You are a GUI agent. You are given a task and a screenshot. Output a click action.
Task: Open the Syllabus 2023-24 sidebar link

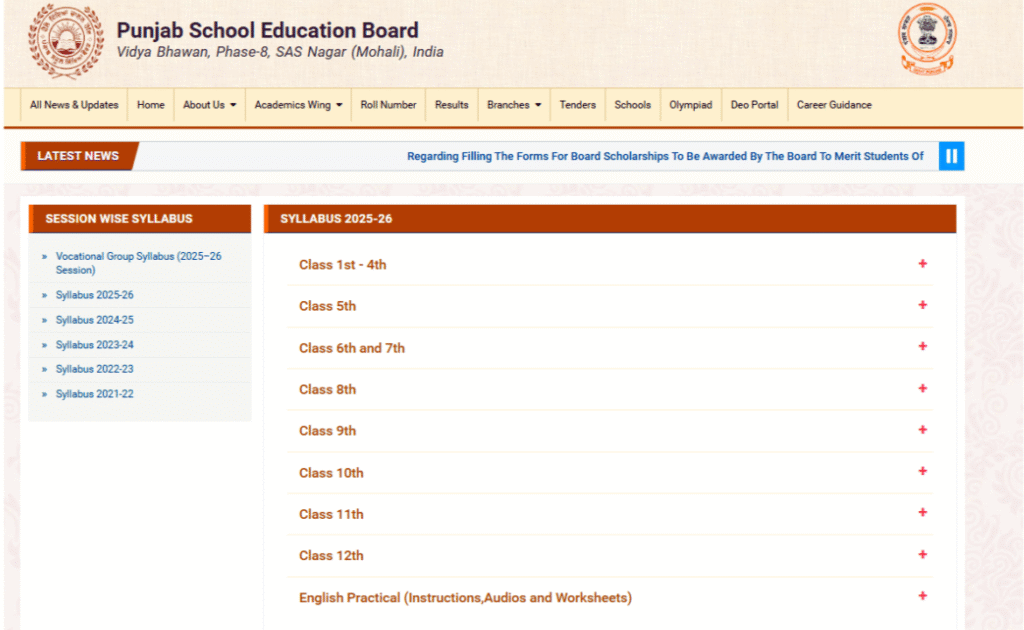point(95,345)
